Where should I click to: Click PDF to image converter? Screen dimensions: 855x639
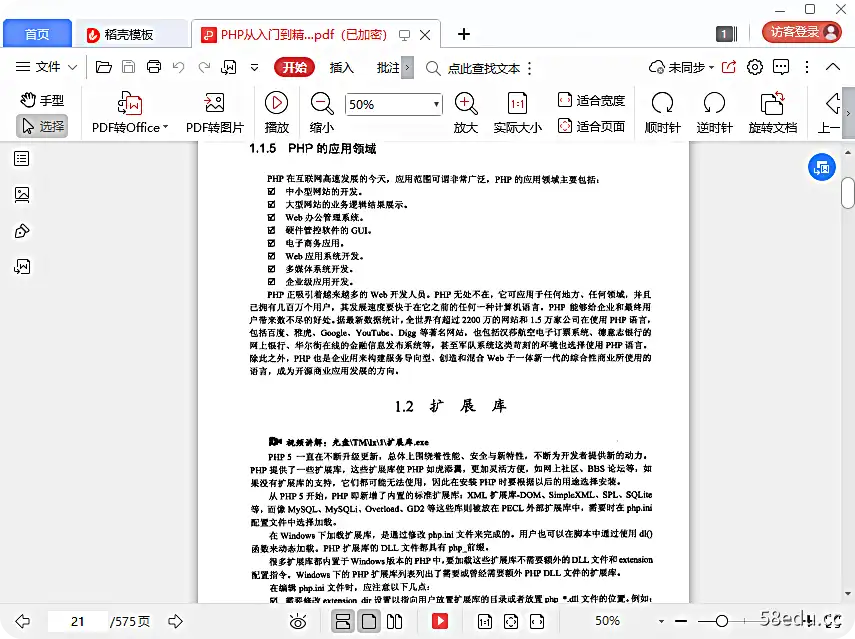pyautogui.click(x=215, y=113)
